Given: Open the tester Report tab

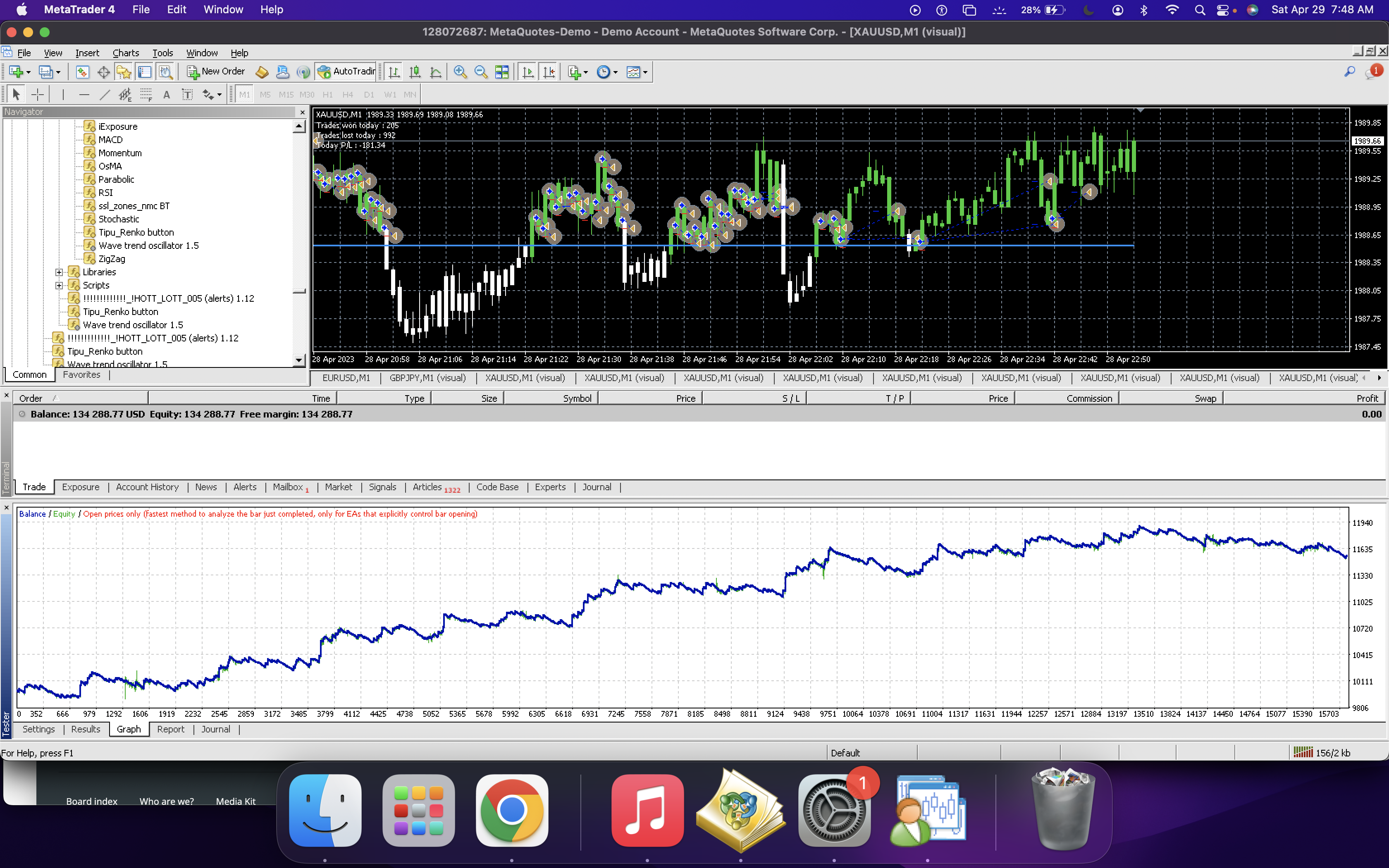Looking at the screenshot, I should coord(170,729).
